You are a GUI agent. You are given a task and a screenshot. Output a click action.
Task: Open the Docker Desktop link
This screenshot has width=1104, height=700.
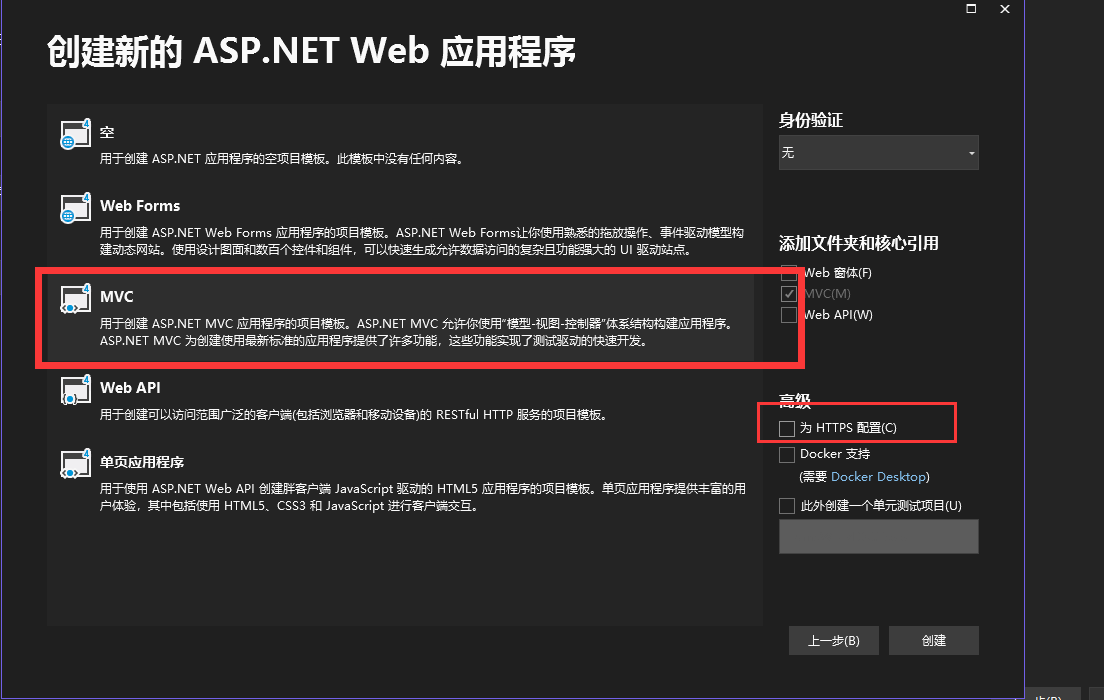point(878,477)
